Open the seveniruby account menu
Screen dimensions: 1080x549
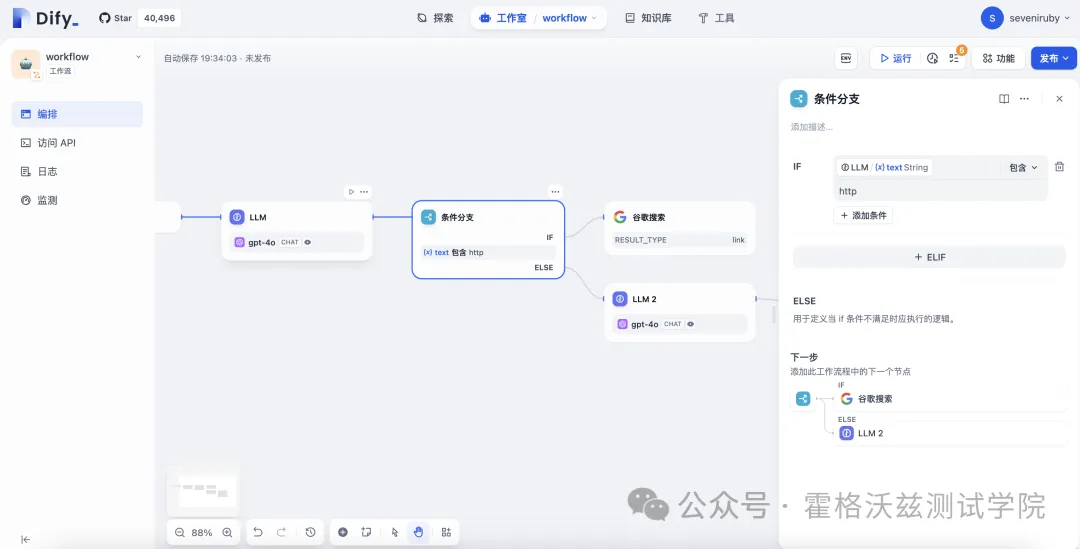point(1024,19)
